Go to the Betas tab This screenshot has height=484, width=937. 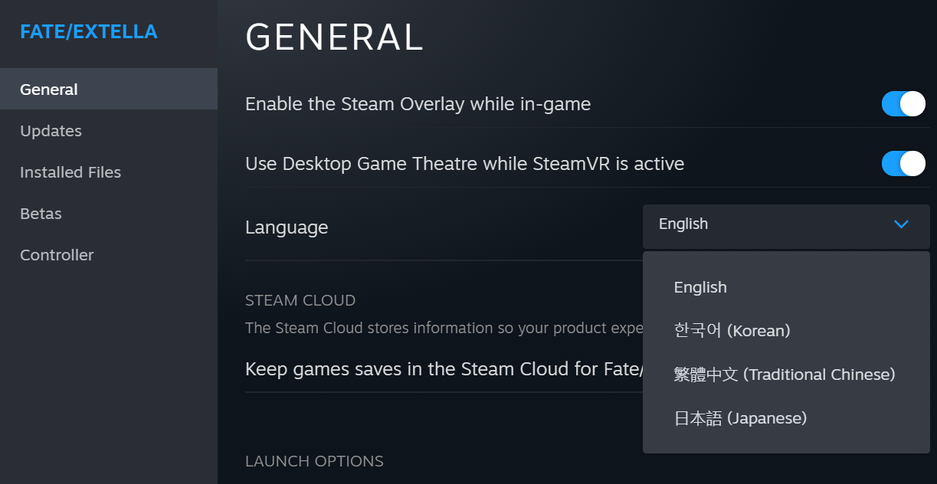tap(41, 214)
